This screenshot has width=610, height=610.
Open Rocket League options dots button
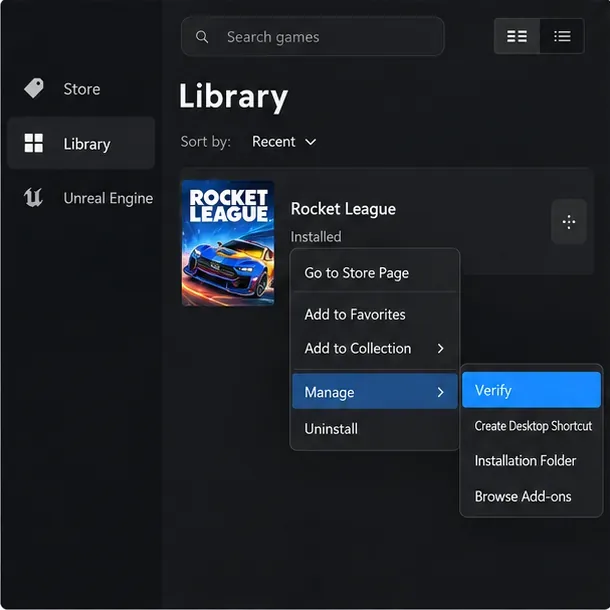pyautogui.click(x=569, y=222)
